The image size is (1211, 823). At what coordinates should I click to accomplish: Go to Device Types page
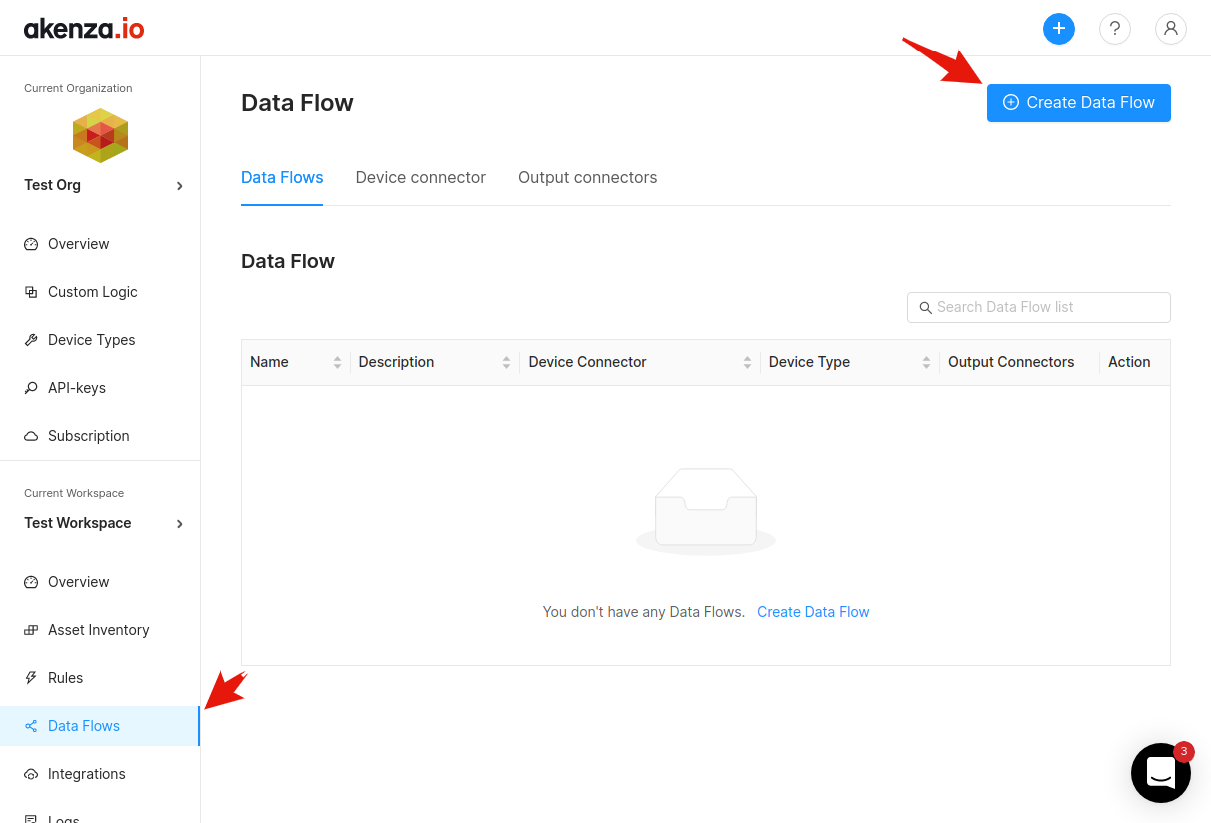pos(91,340)
